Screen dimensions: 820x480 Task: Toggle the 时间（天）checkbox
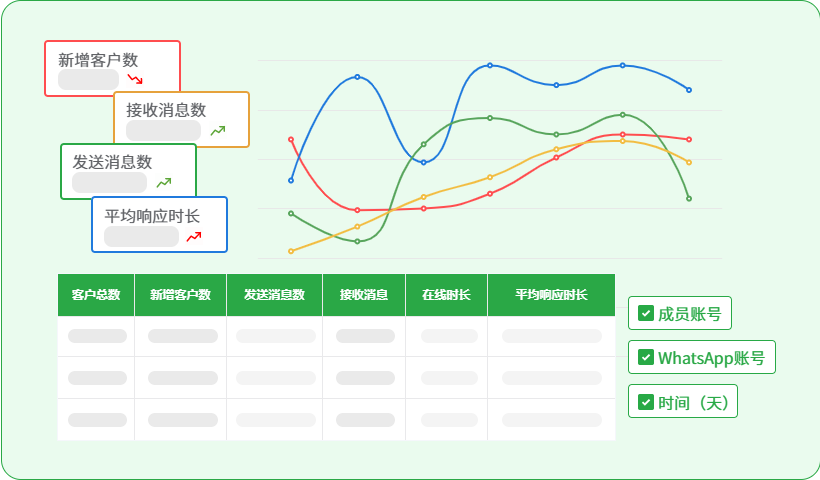coord(646,402)
